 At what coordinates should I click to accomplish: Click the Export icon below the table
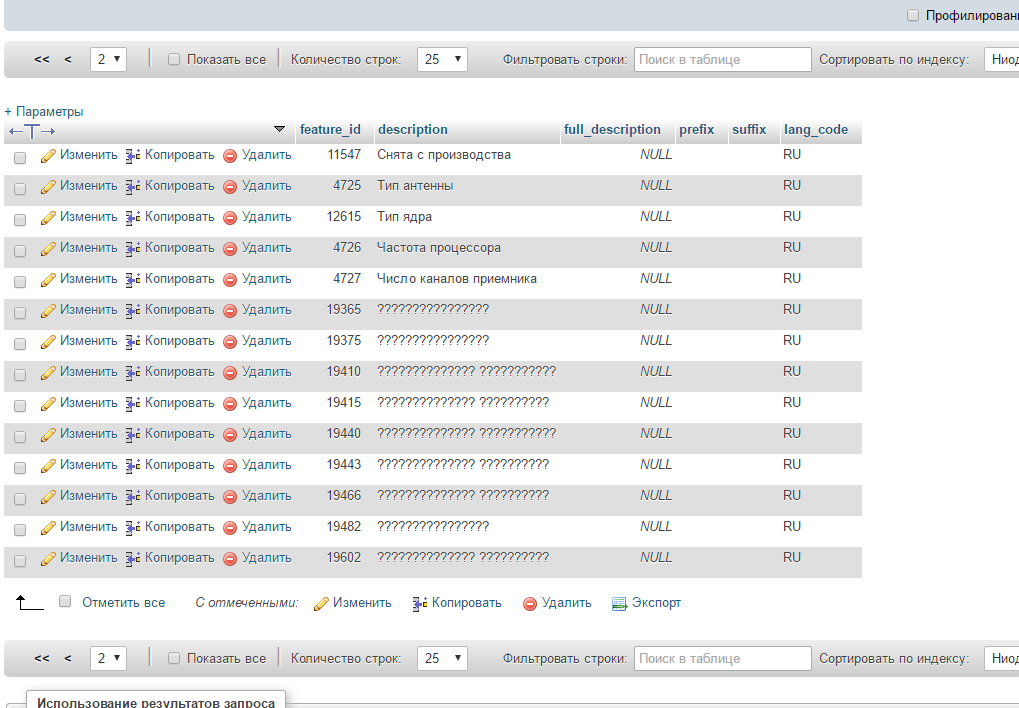[619, 604]
